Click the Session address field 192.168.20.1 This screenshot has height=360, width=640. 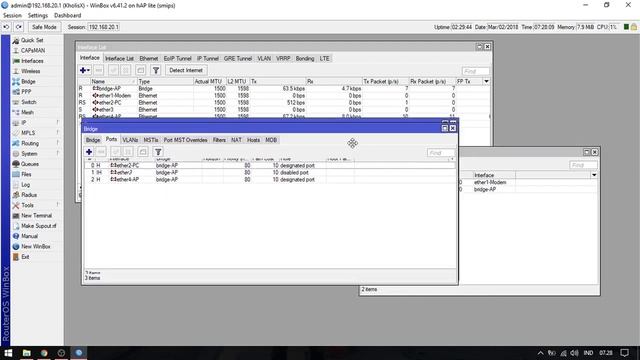[x=104, y=27]
